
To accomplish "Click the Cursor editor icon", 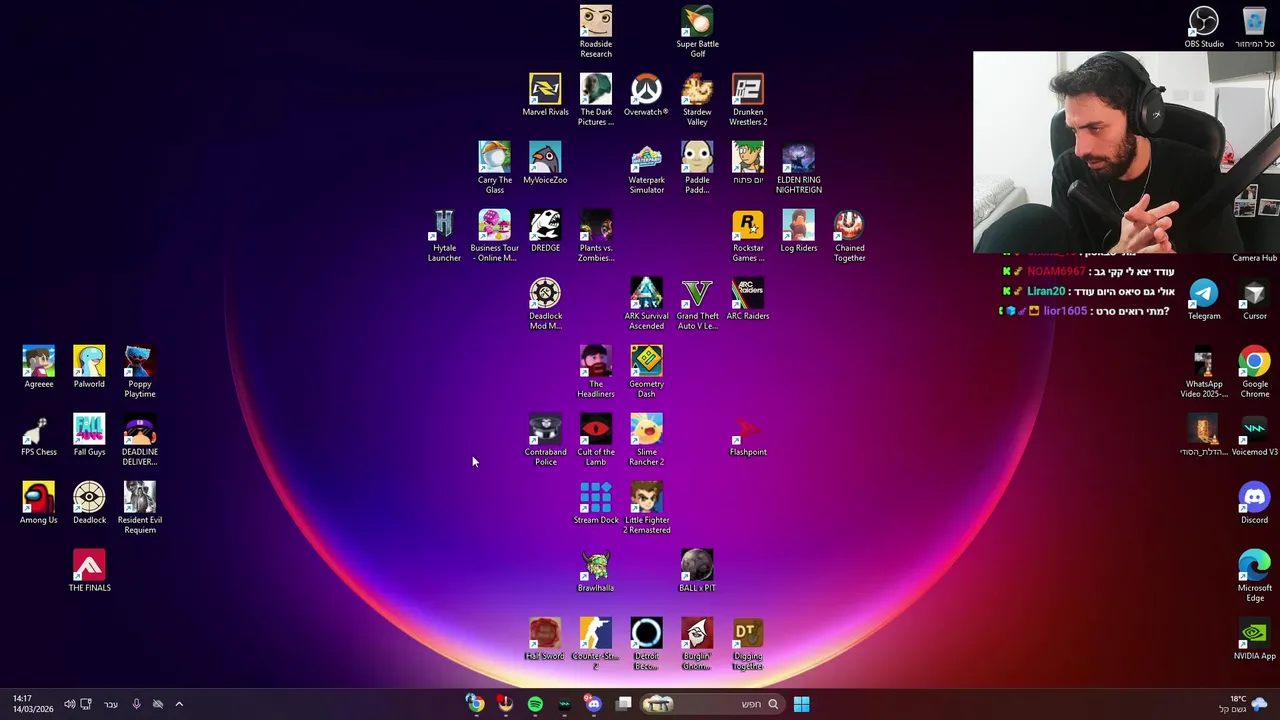I will pyautogui.click(x=1255, y=299).
